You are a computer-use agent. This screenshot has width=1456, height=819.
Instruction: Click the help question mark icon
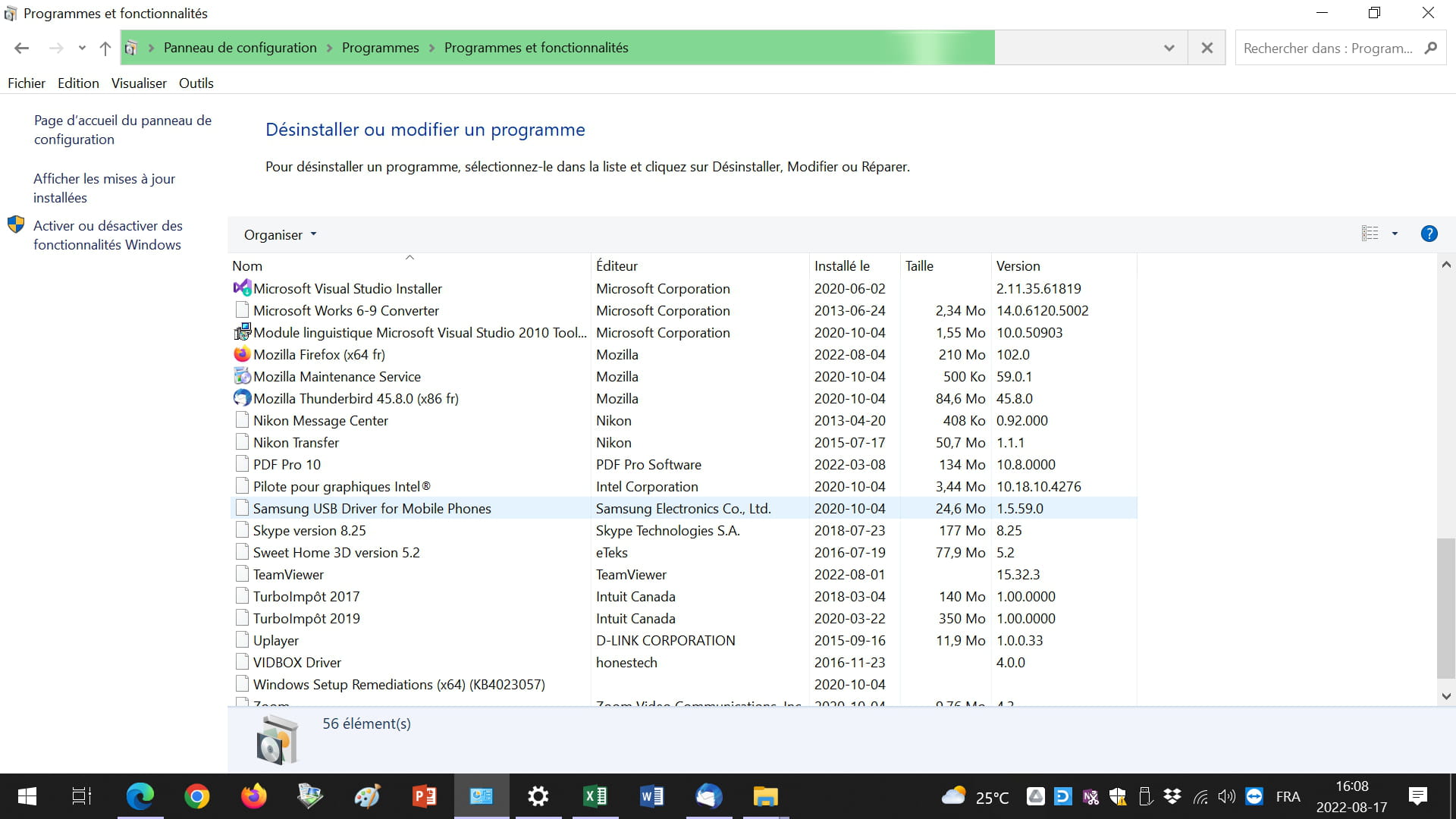coord(1429,234)
